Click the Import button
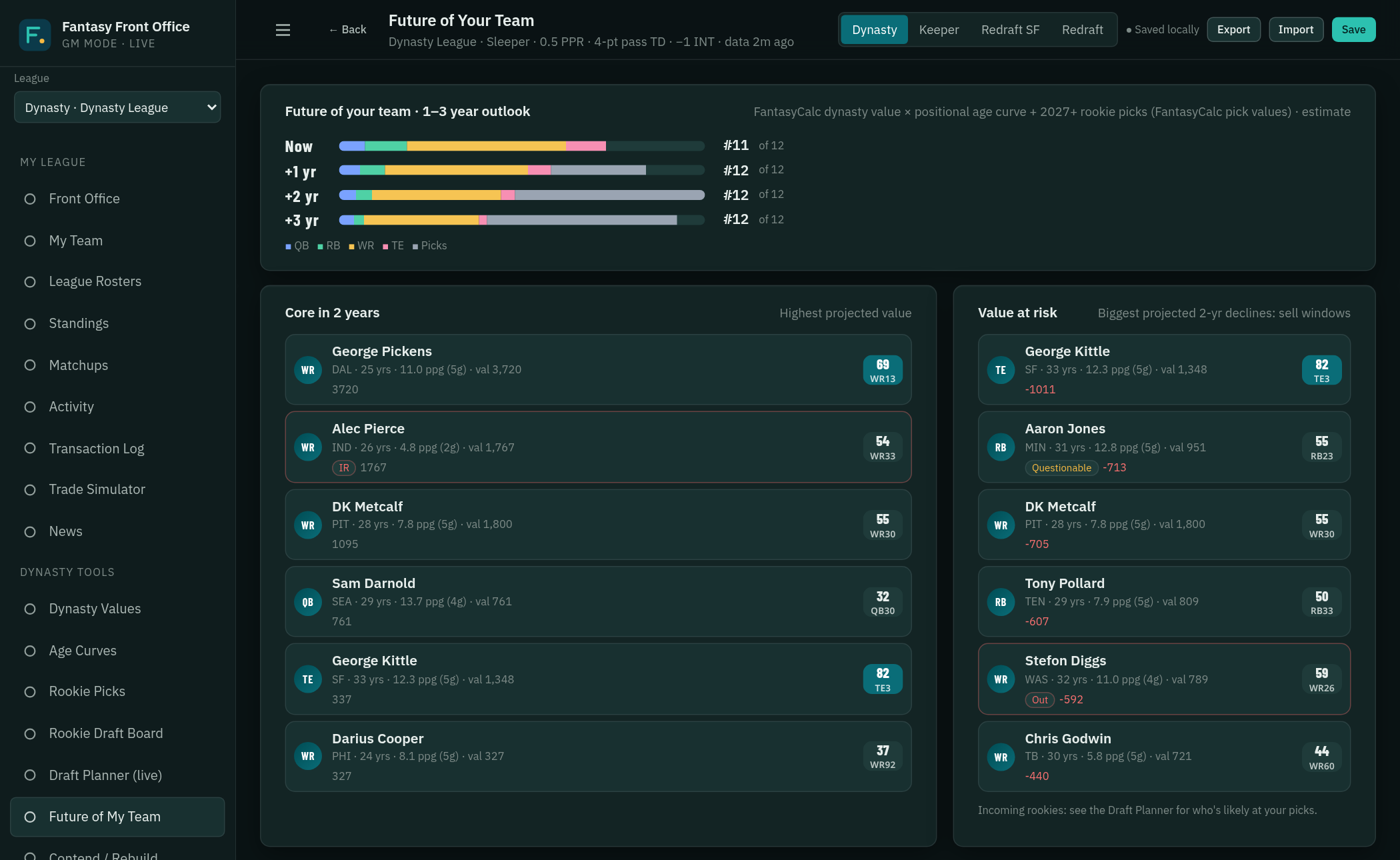The image size is (1400, 860). pyautogui.click(x=1295, y=29)
